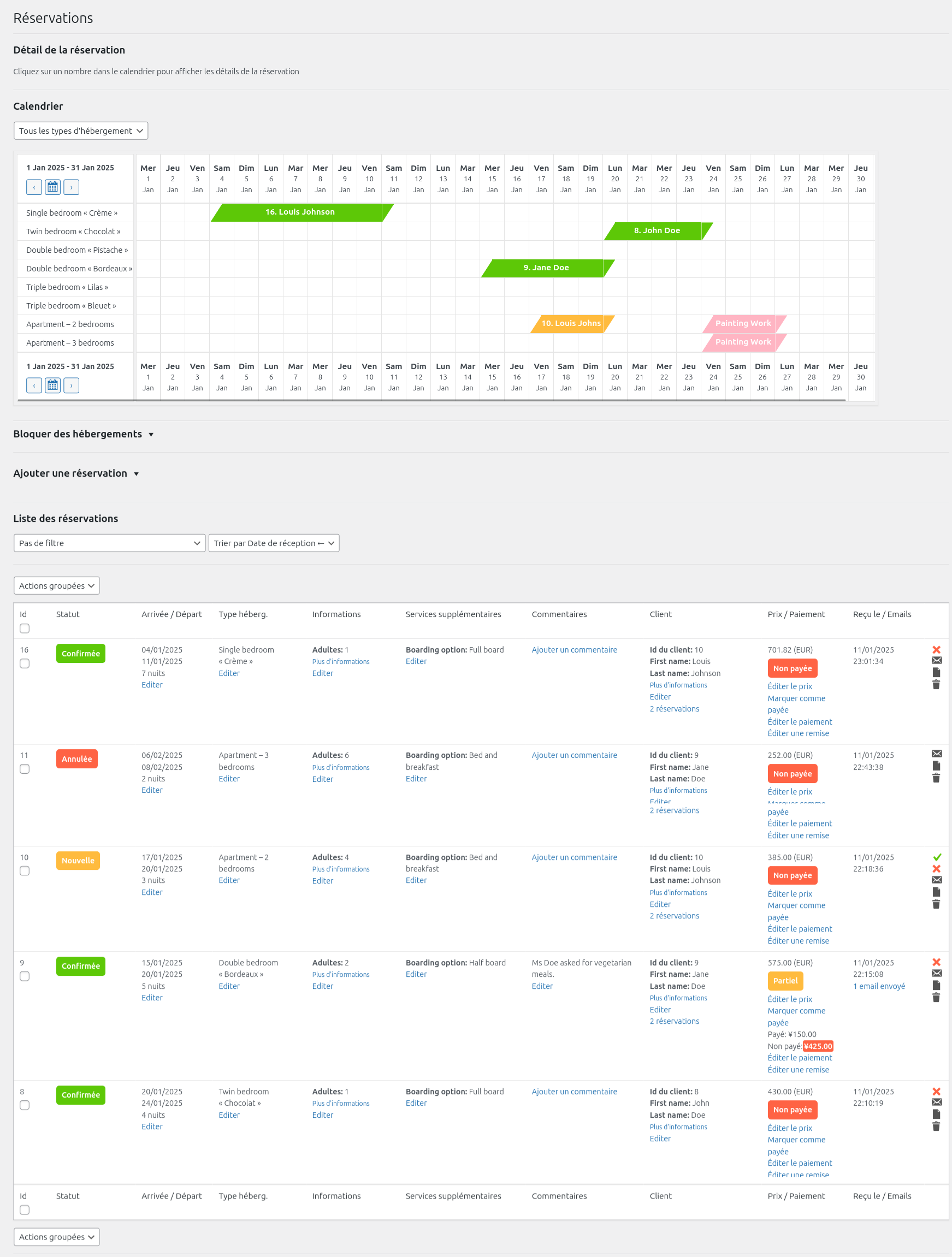Delete reservation 8 with trash icon
The height and width of the screenshot is (1257, 952).
(x=937, y=1126)
